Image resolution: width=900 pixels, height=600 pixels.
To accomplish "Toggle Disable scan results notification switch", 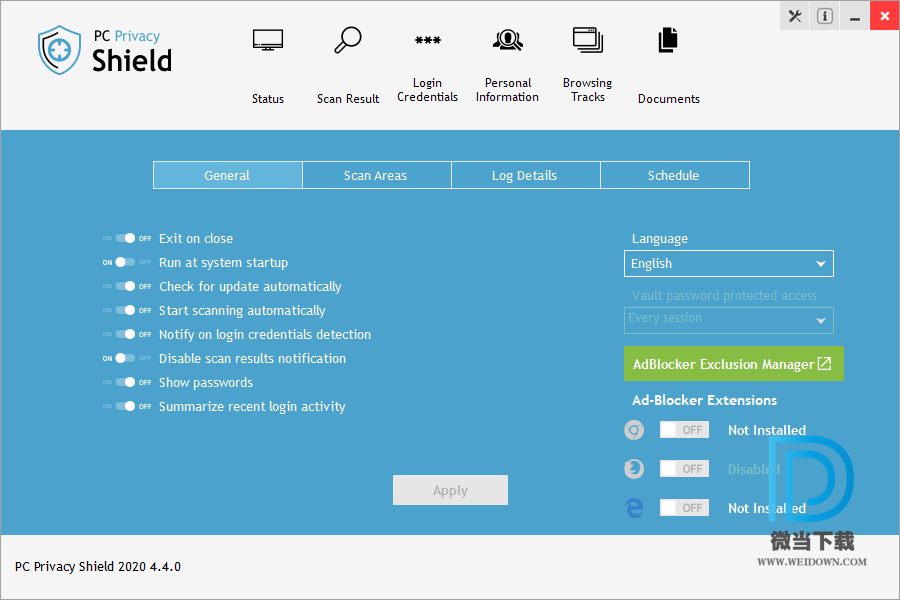I will click(x=126, y=358).
